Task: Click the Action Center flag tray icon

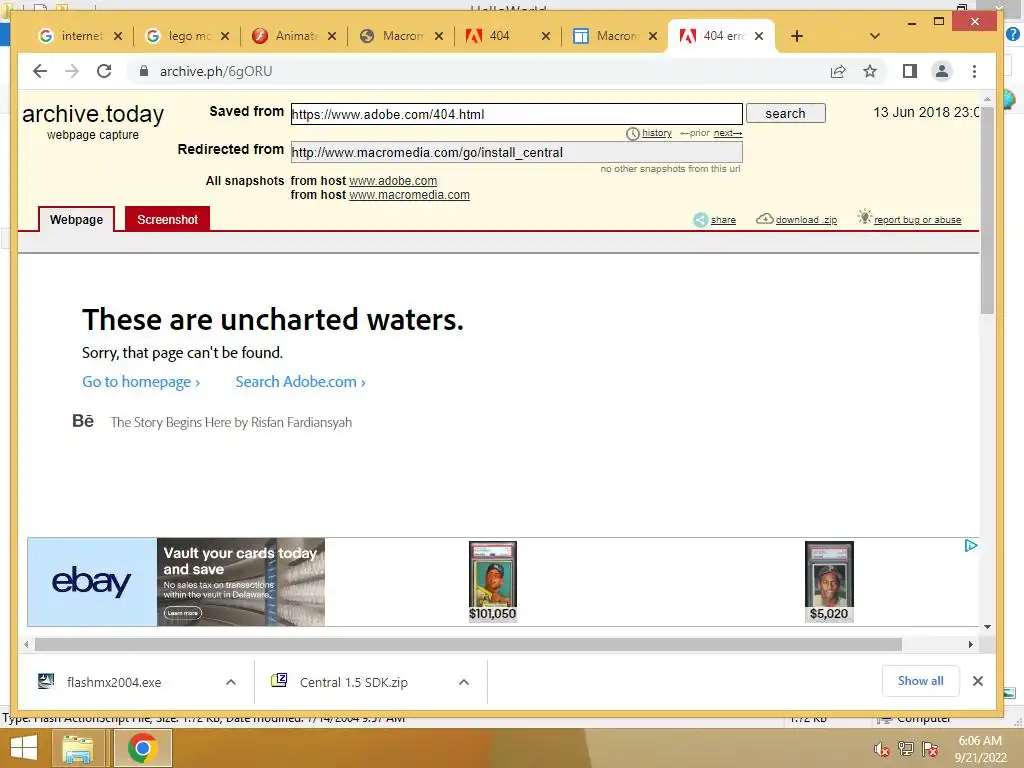Action: tap(930, 749)
